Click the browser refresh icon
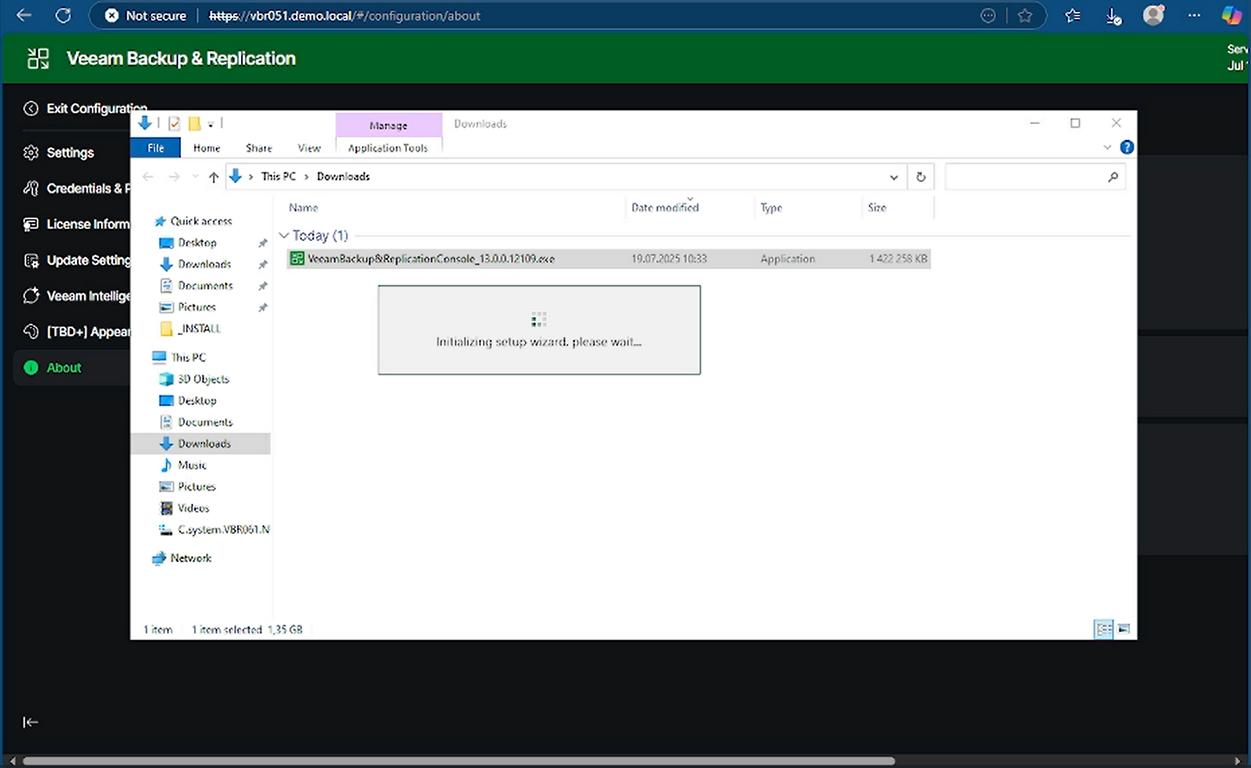Screen dimensions: 1251x768 point(63,16)
